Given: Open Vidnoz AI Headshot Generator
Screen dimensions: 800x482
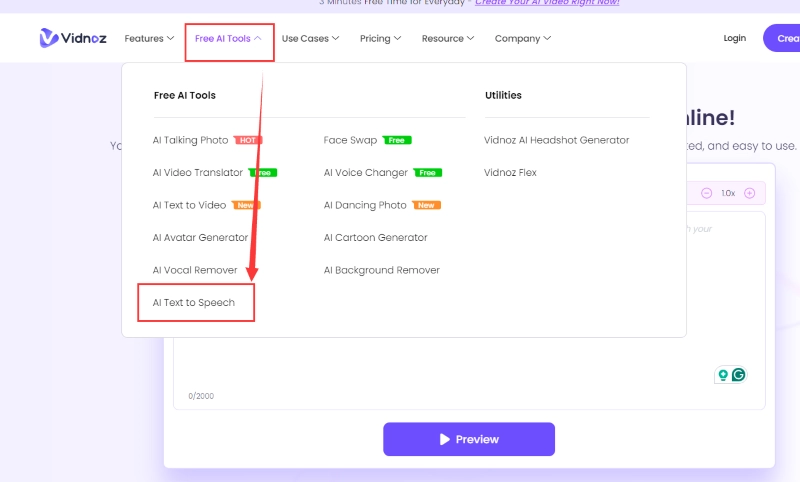Looking at the screenshot, I should [x=557, y=140].
